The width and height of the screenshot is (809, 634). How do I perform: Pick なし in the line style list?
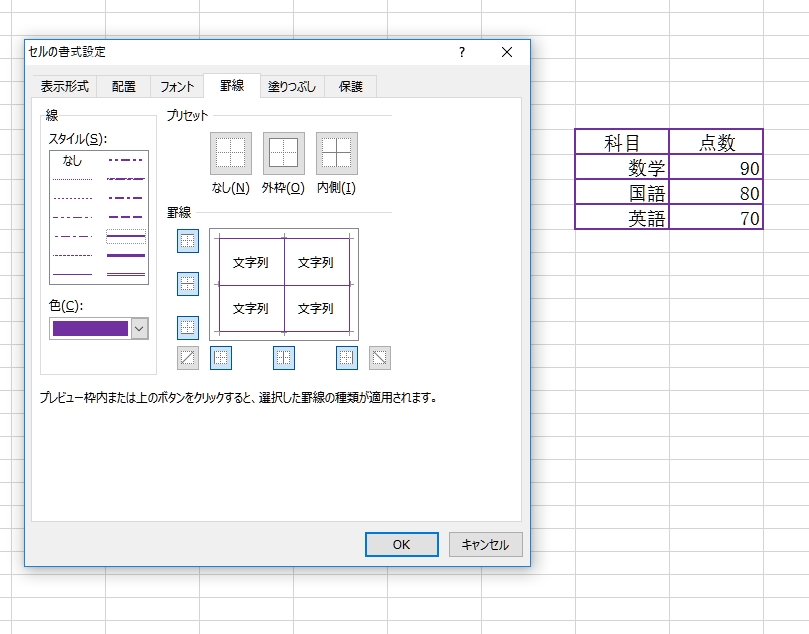pos(72,160)
